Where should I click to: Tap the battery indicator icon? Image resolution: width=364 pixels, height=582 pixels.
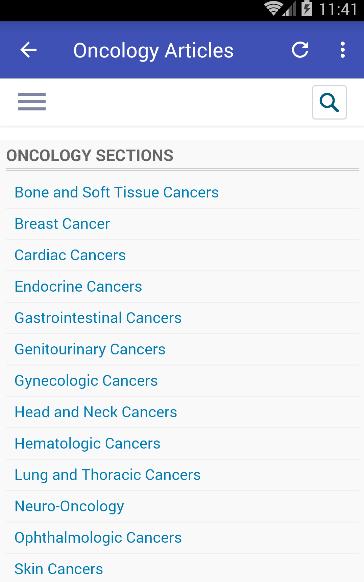click(307, 8)
